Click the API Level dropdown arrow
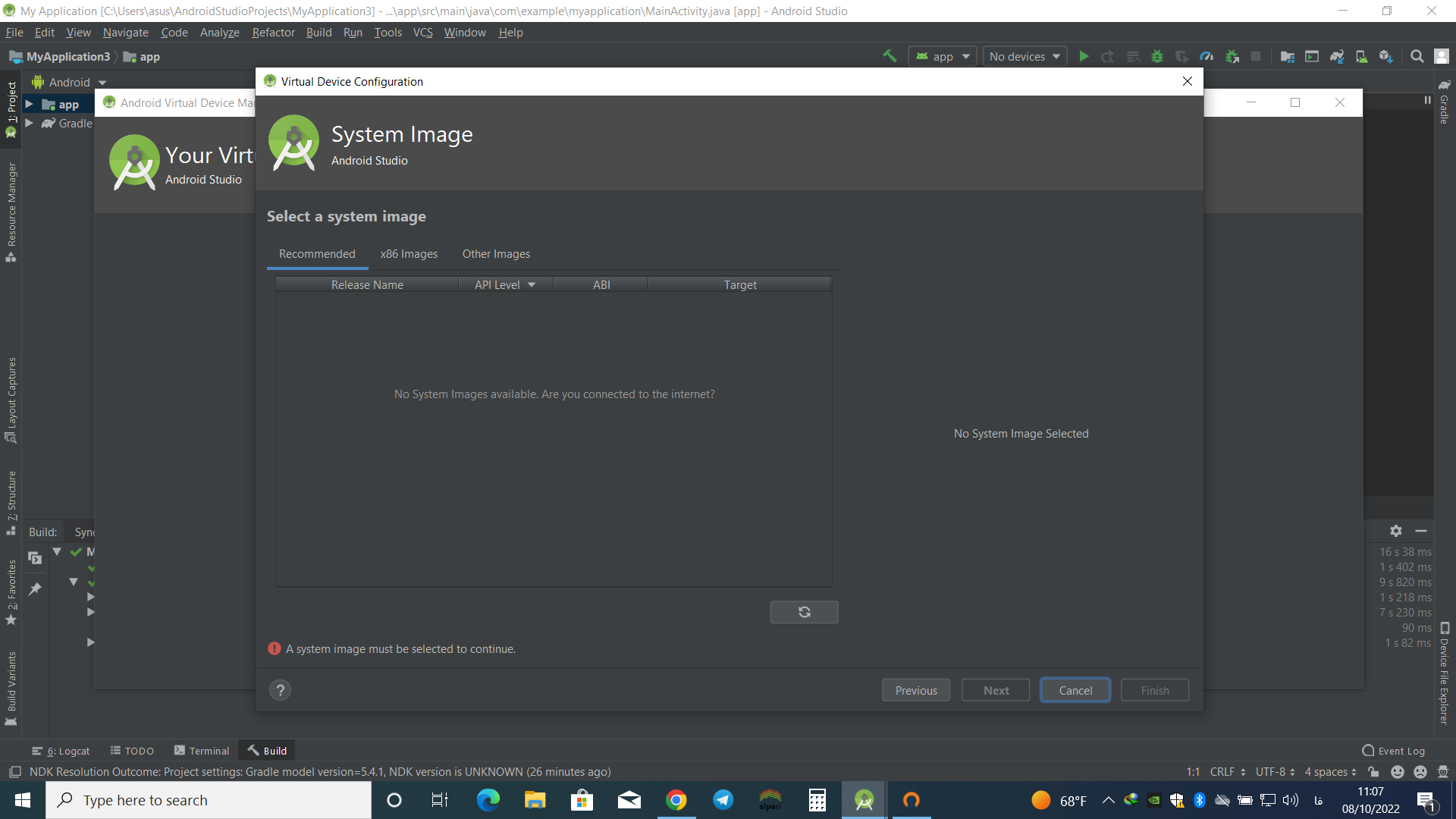This screenshot has width=1456, height=819. pos(532,284)
